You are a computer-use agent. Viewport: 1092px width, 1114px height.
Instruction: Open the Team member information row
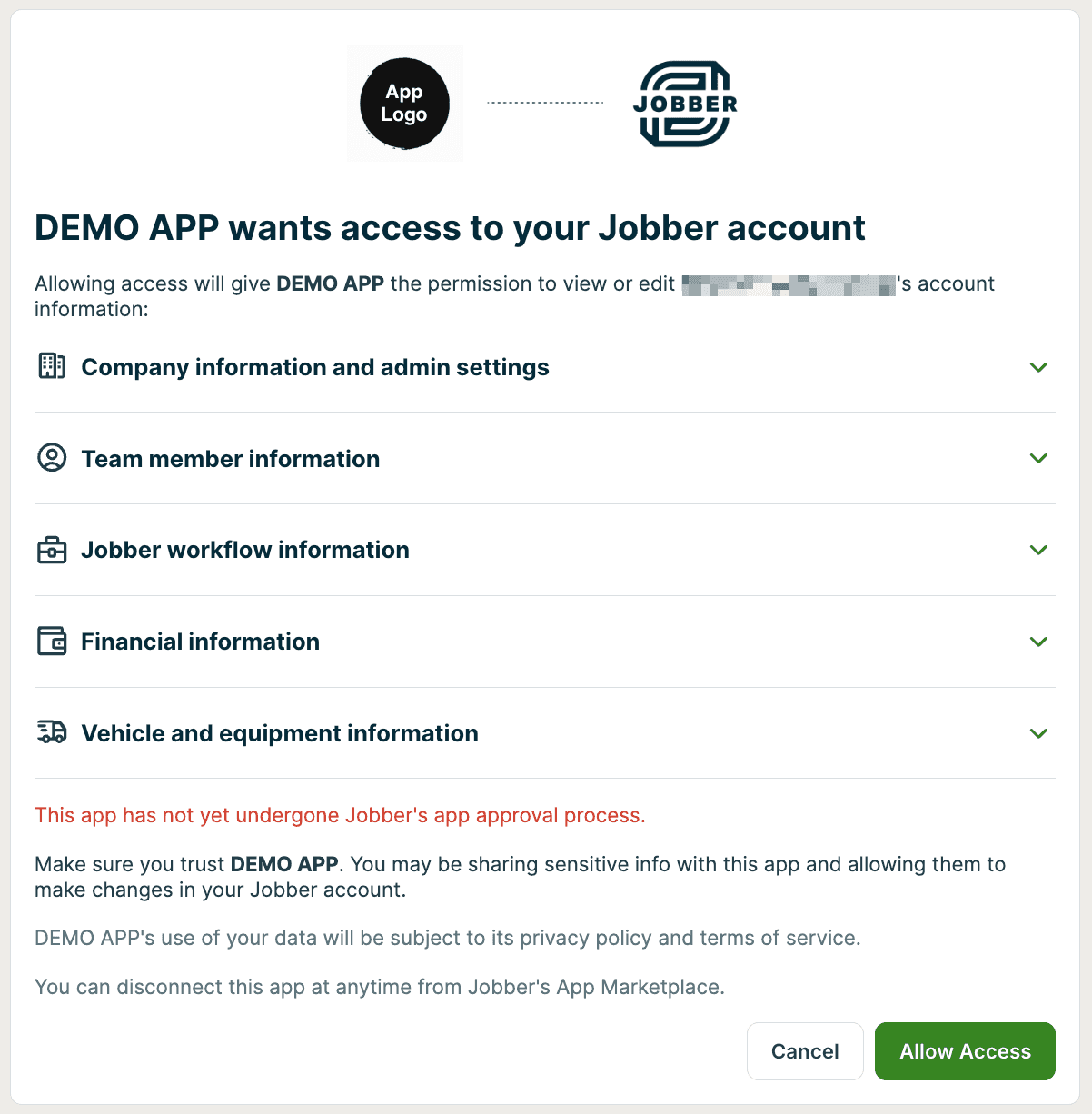coord(230,459)
